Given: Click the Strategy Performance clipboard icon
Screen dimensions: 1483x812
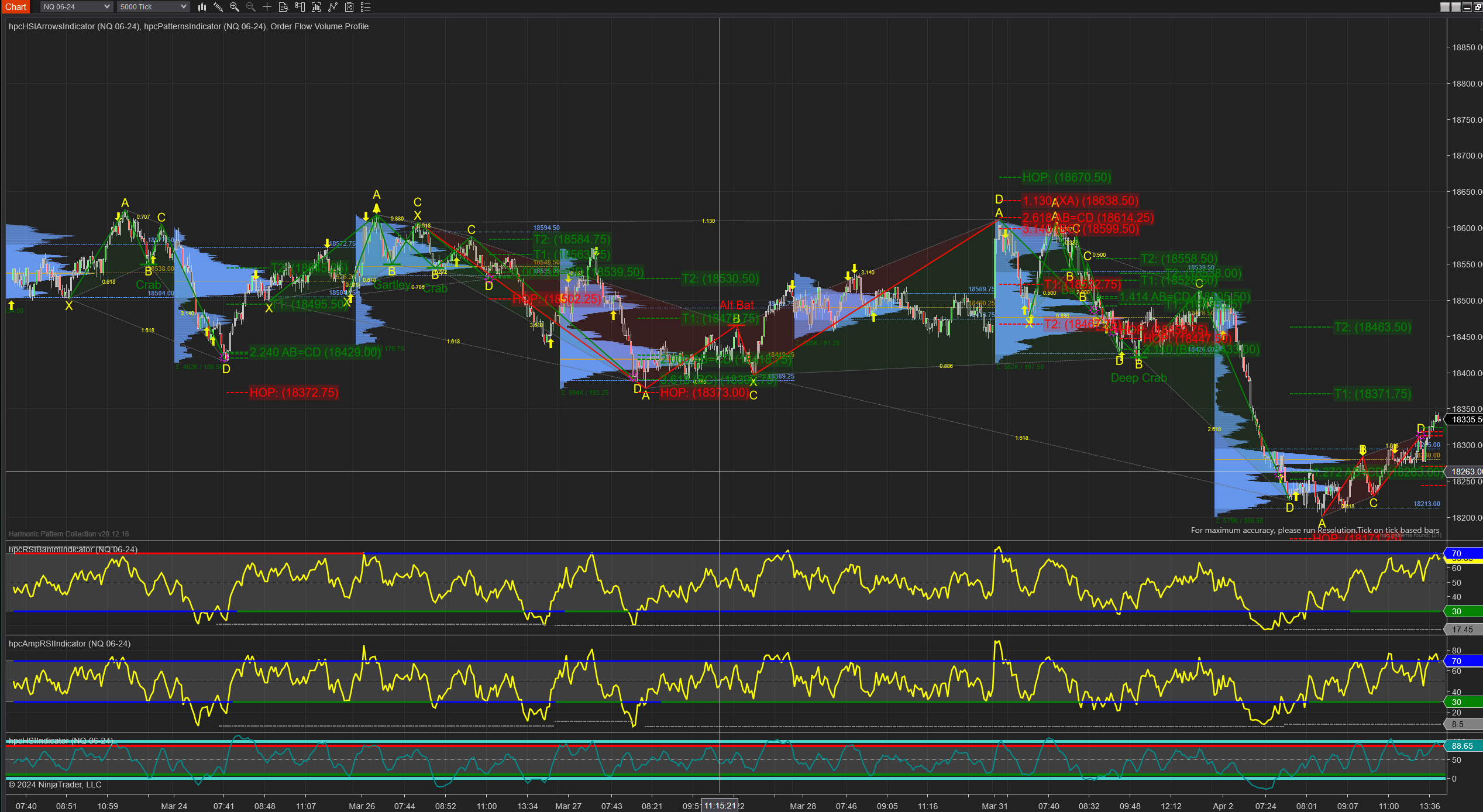Looking at the screenshot, I should click(349, 7).
